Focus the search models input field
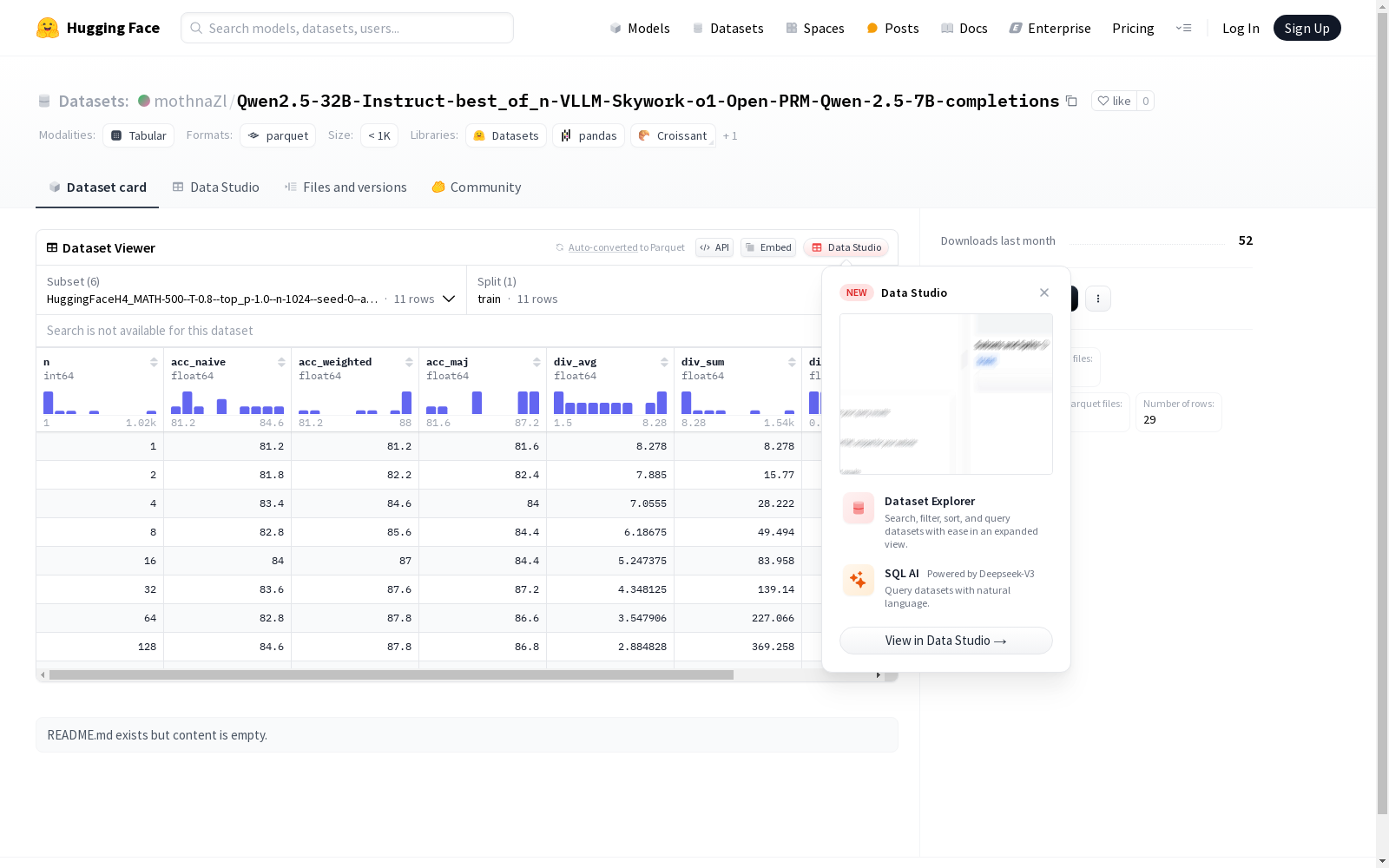1389x868 pixels. click(x=347, y=28)
